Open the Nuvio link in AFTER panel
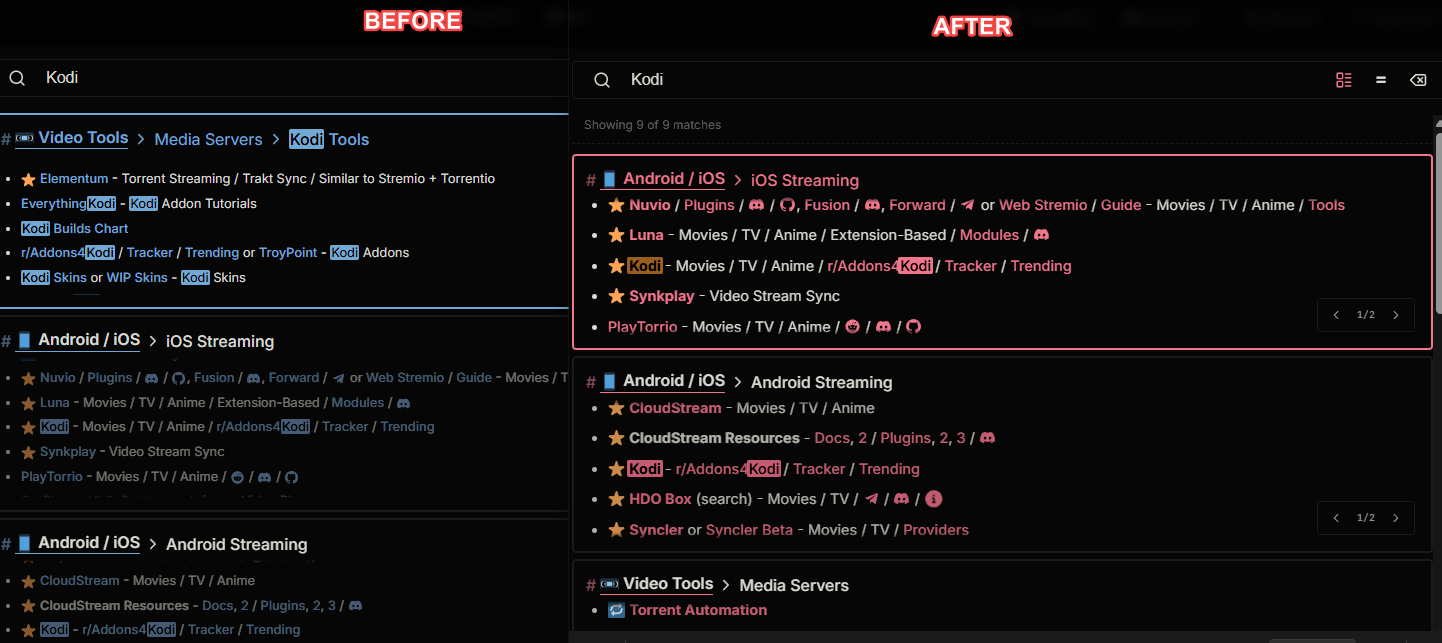 point(650,205)
